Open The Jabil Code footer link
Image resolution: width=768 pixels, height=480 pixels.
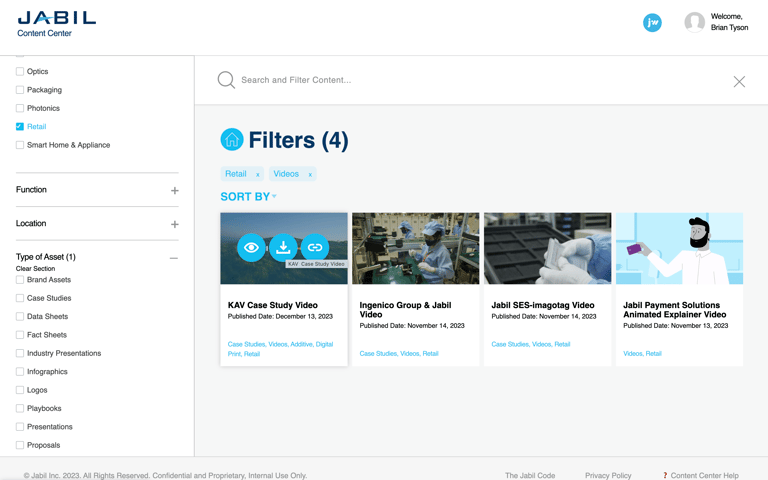[530, 475]
